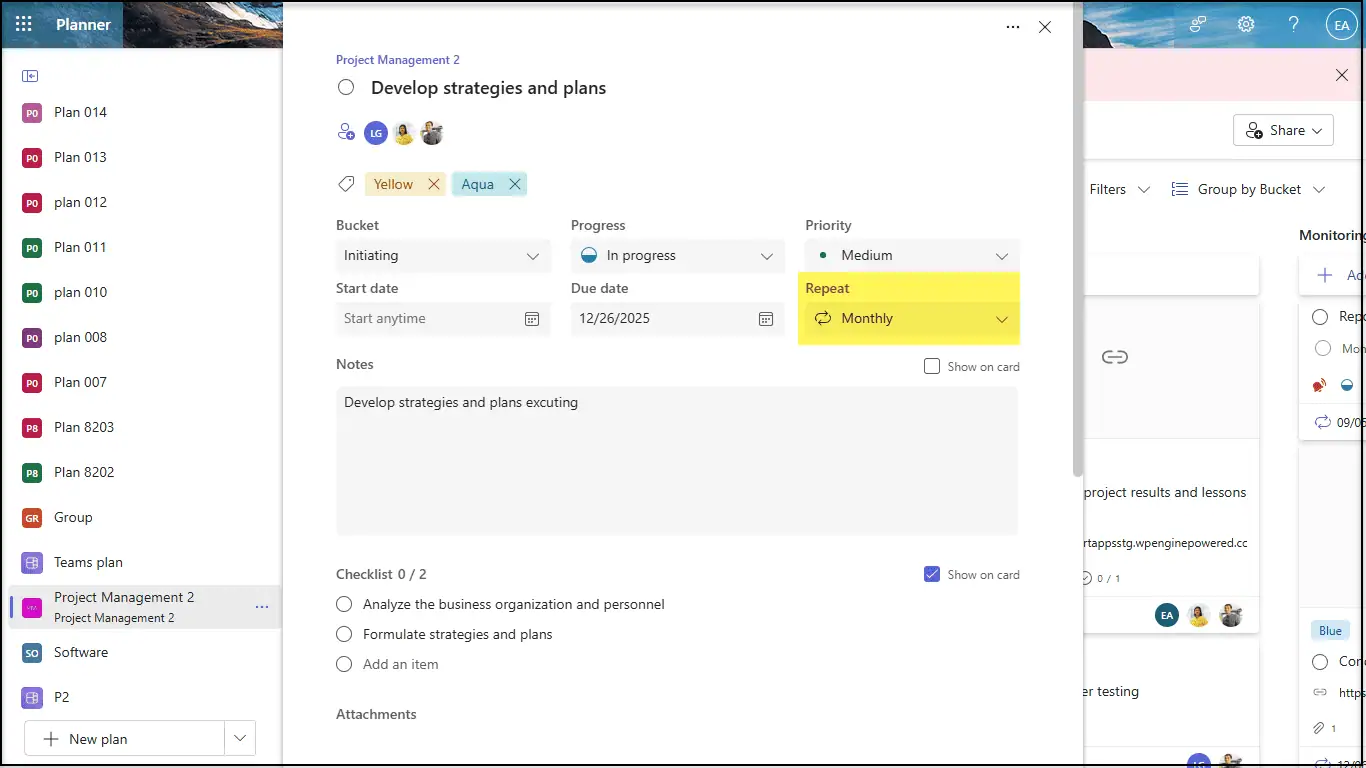1366x768 pixels.
Task: Click the Blue label on the task card
Action: click(1330, 631)
